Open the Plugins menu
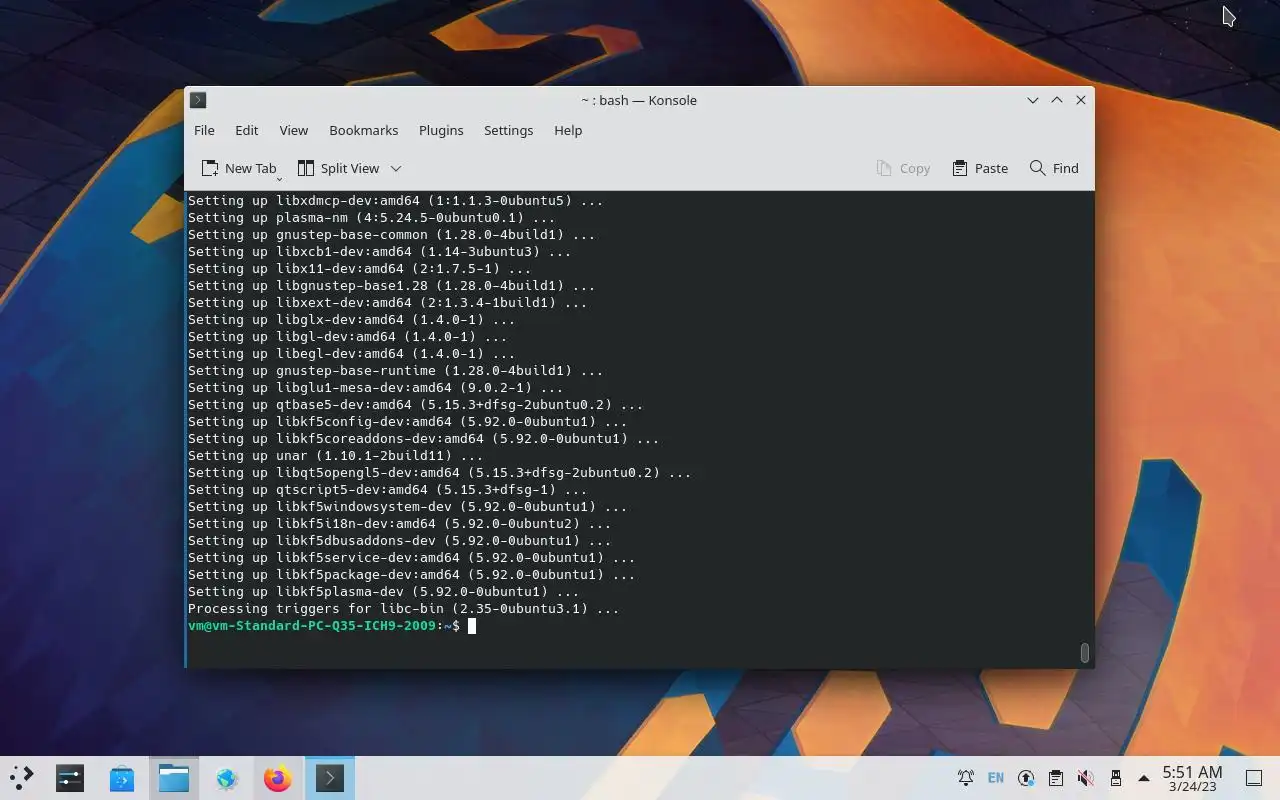The width and height of the screenshot is (1280, 800). (x=441, y=130)
